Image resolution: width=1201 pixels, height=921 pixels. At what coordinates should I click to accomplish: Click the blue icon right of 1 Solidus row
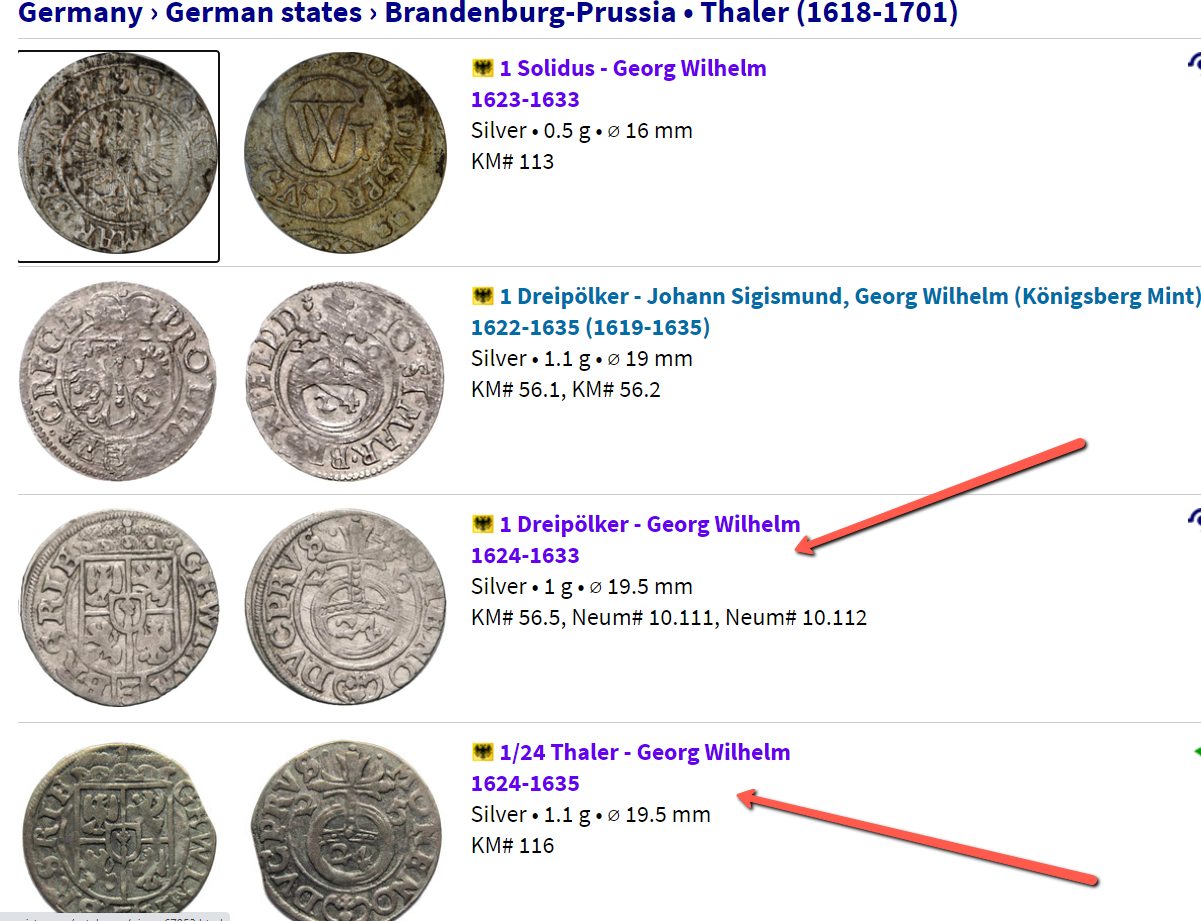(1194, 63)
